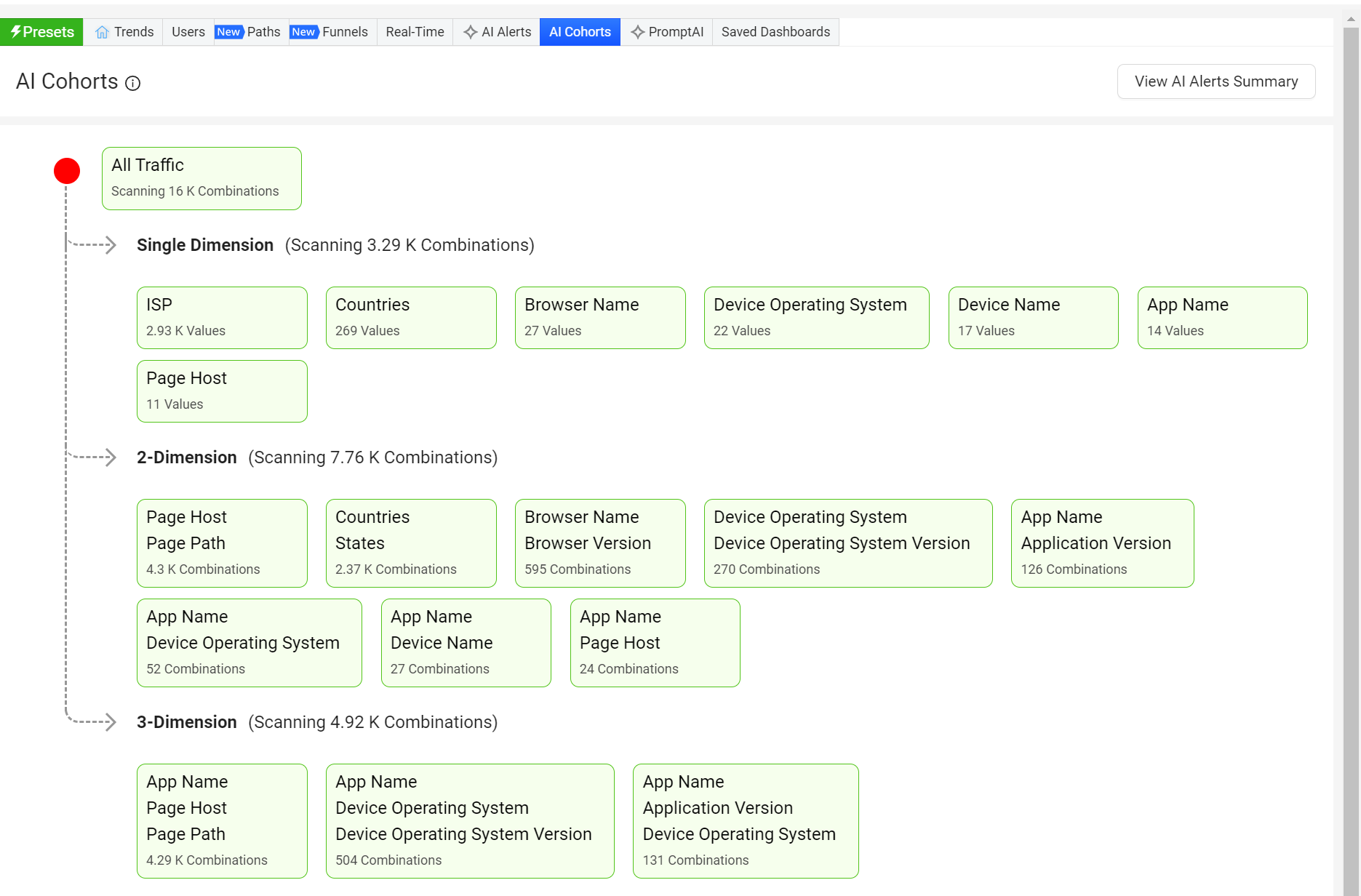Expand the Single Dimension arrow
The image size is (1361, 896).
point(110,245)
